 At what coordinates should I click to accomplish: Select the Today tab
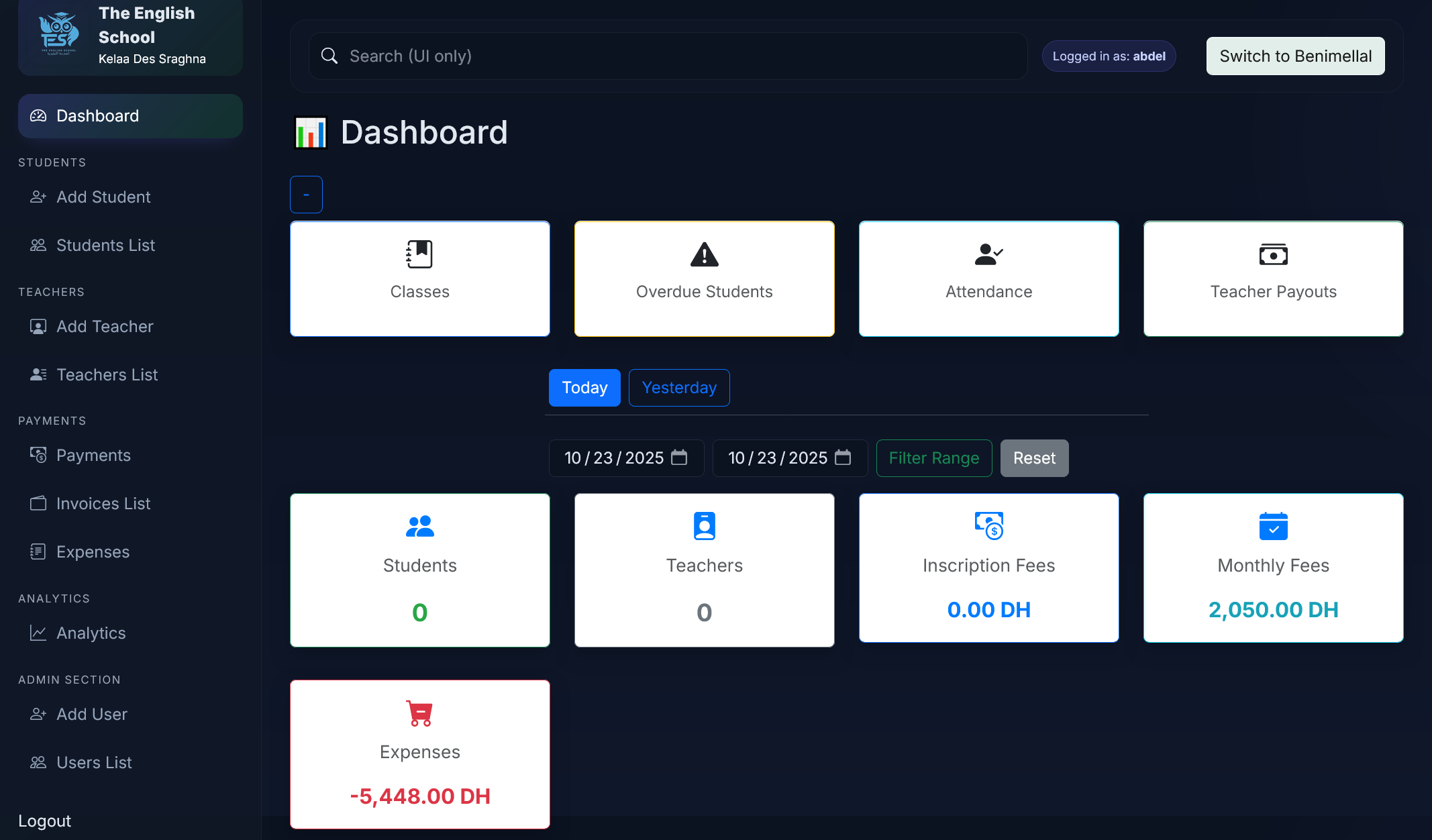tap(584, 388)
